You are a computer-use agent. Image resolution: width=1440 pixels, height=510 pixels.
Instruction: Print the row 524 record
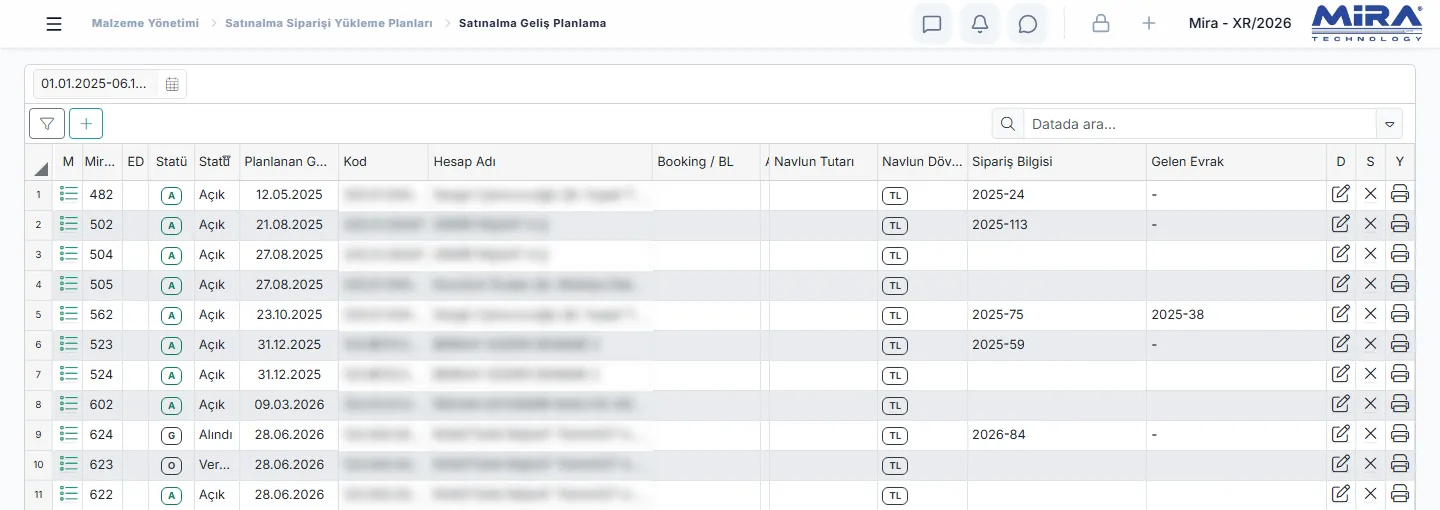[x=1400, y=374]
